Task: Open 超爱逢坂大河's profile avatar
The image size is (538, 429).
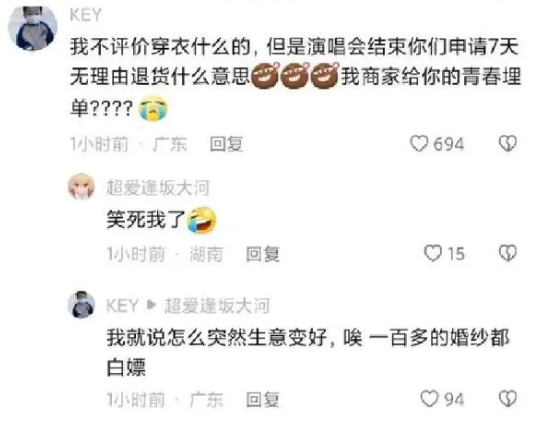Action: (x=82, y=187)
